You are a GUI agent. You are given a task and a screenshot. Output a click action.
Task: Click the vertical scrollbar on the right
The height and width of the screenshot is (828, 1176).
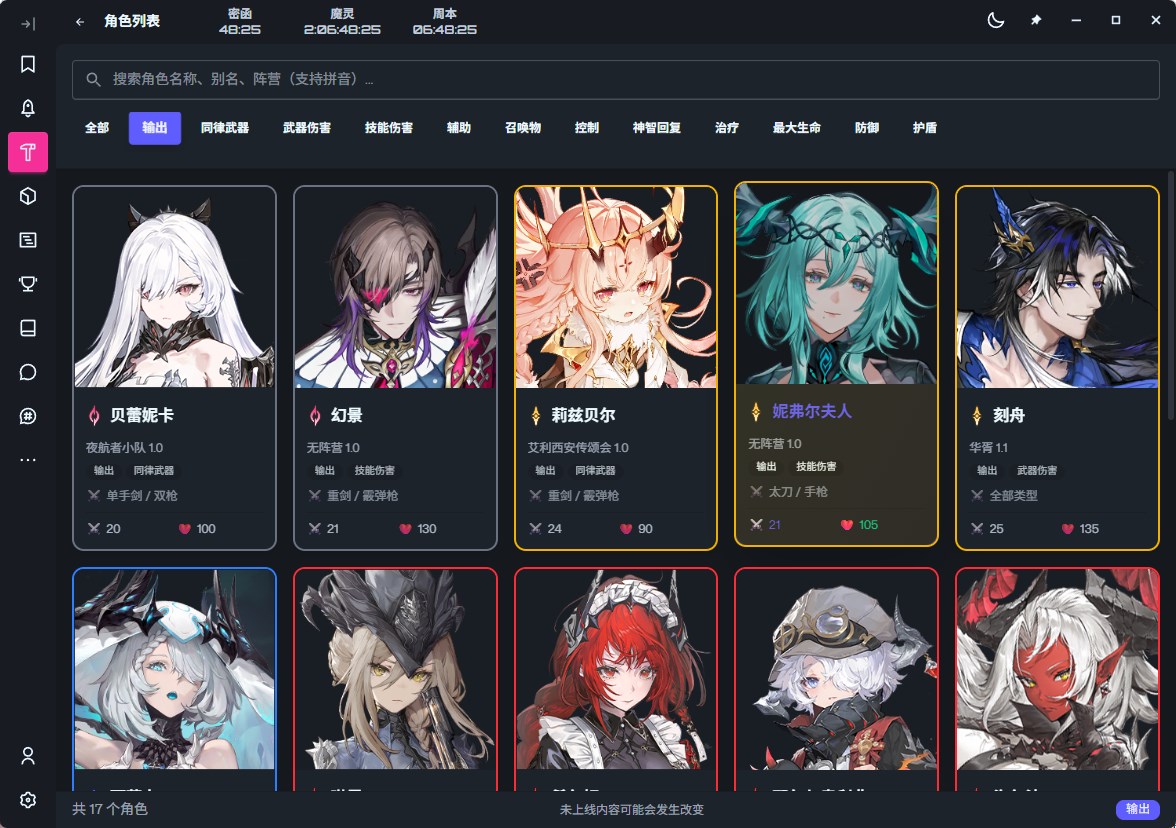tap(1171, 295)
